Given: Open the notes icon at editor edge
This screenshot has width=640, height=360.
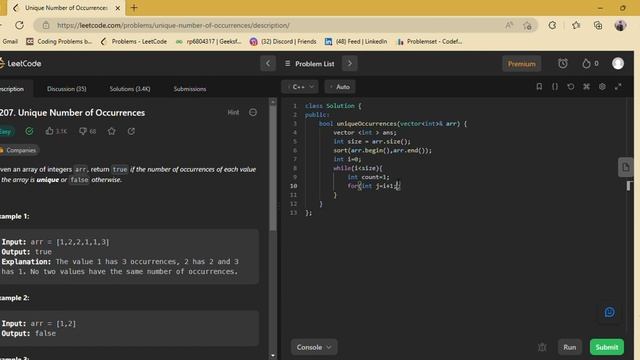Looking at the screenshot, I should (626, 167).
